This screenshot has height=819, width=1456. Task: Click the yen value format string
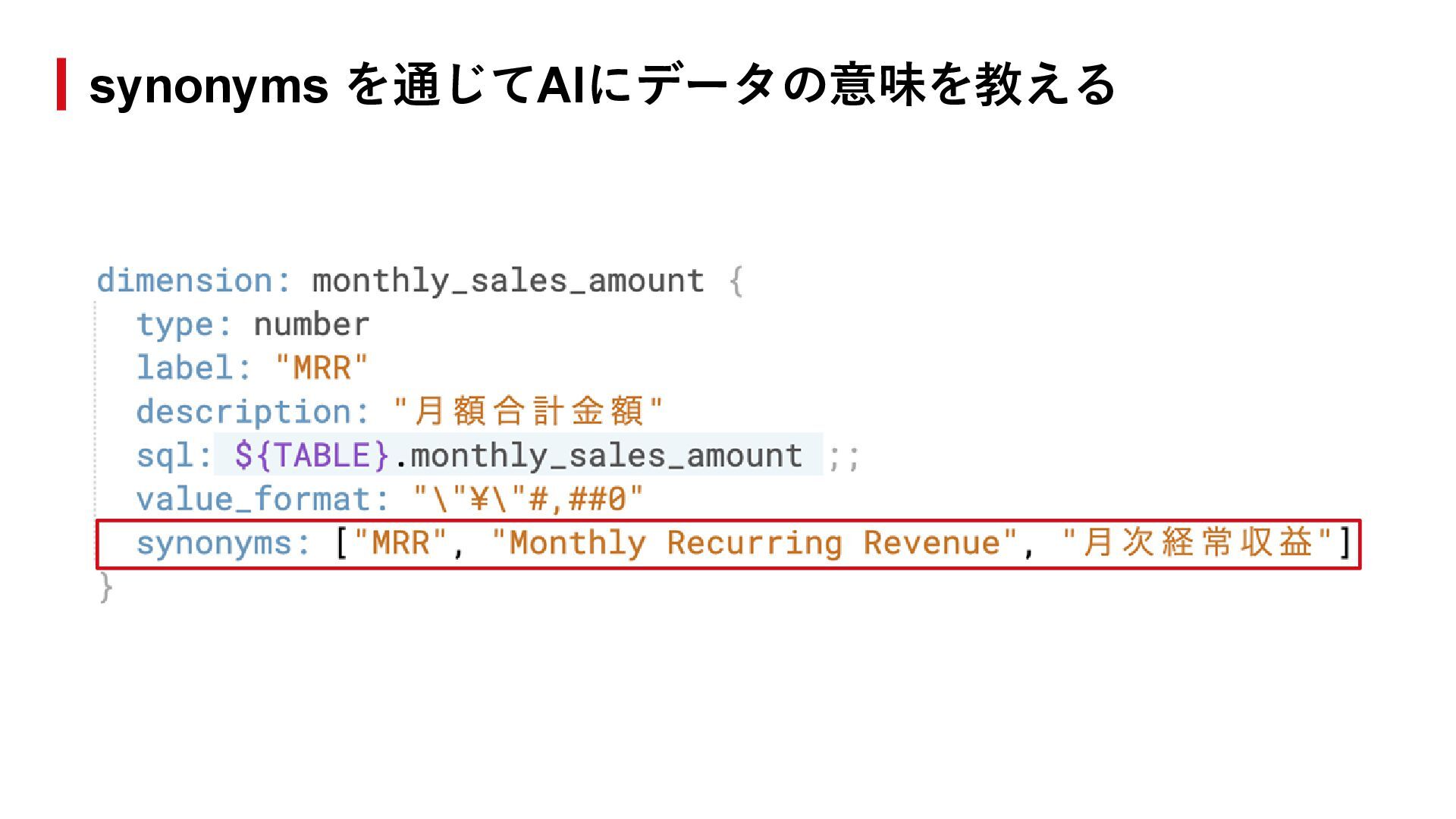[x=529, y=500]
